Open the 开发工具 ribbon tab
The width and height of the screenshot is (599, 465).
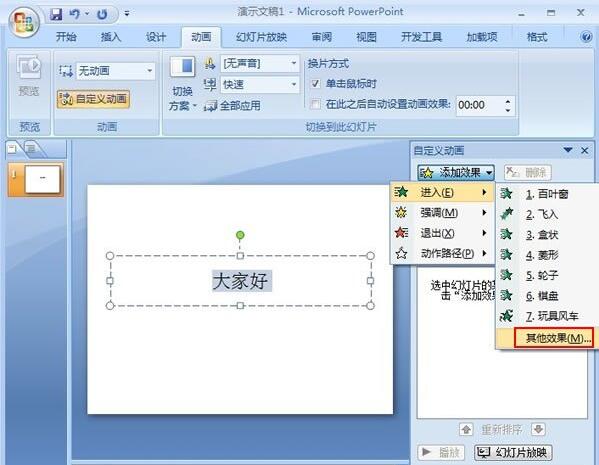tap(421, 37)
